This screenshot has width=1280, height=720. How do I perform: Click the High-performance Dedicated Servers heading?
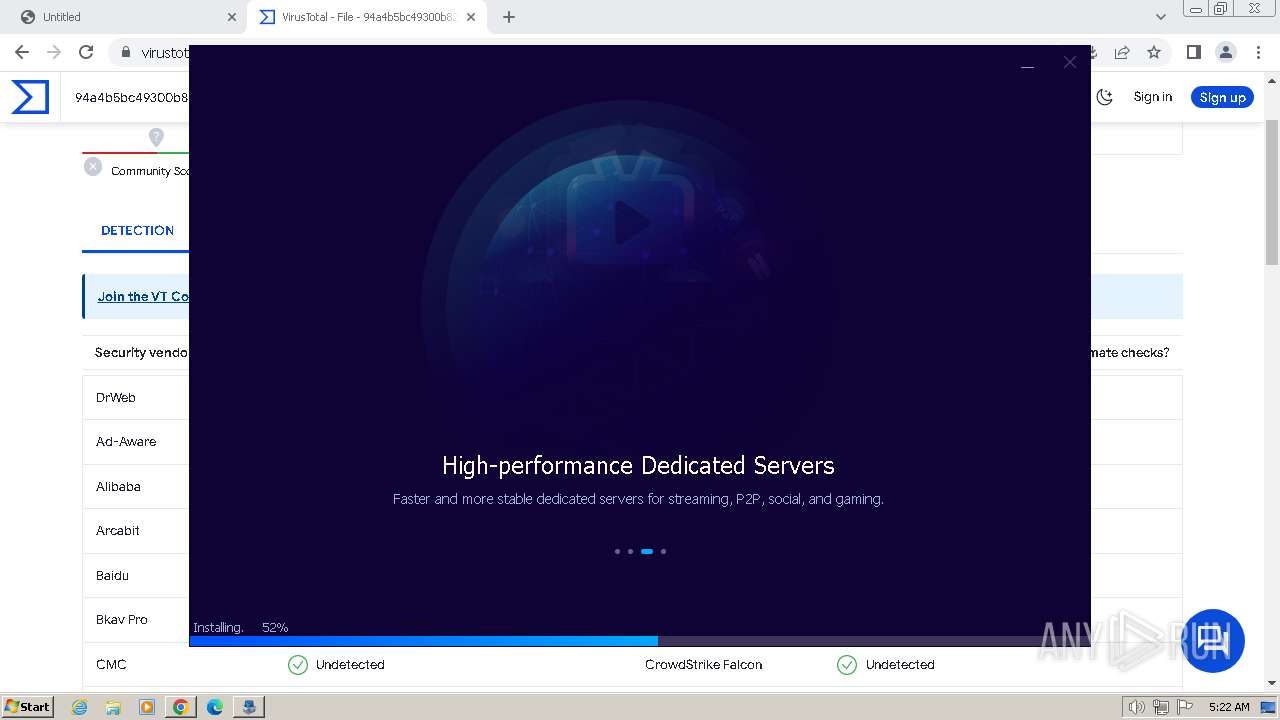click(x=638, y=465)
